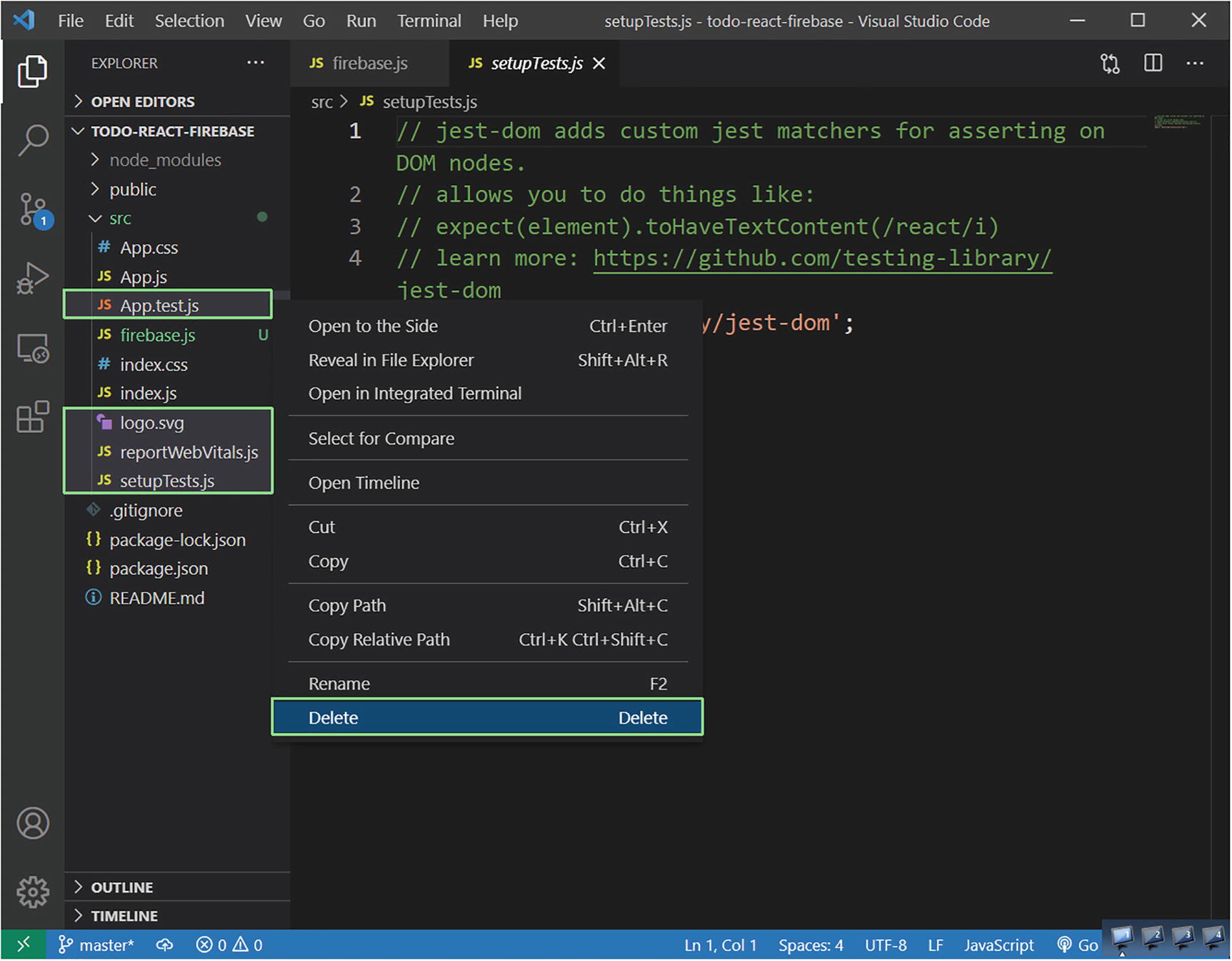The height and width of the screenshot is (961, 1232).
Task: Expand the node_modules folder
Action: pos(165,160)
